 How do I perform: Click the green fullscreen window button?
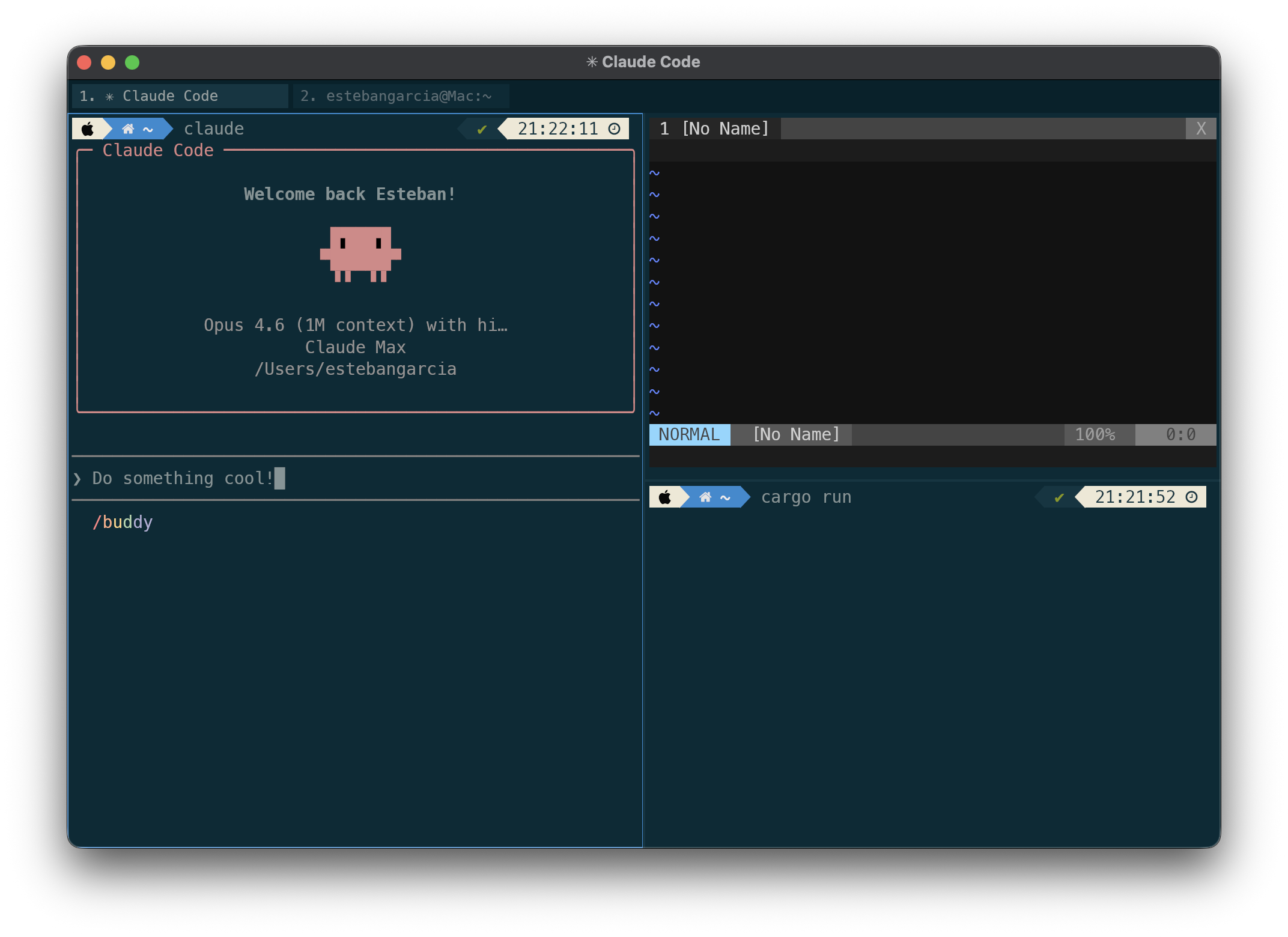point(132,62)
